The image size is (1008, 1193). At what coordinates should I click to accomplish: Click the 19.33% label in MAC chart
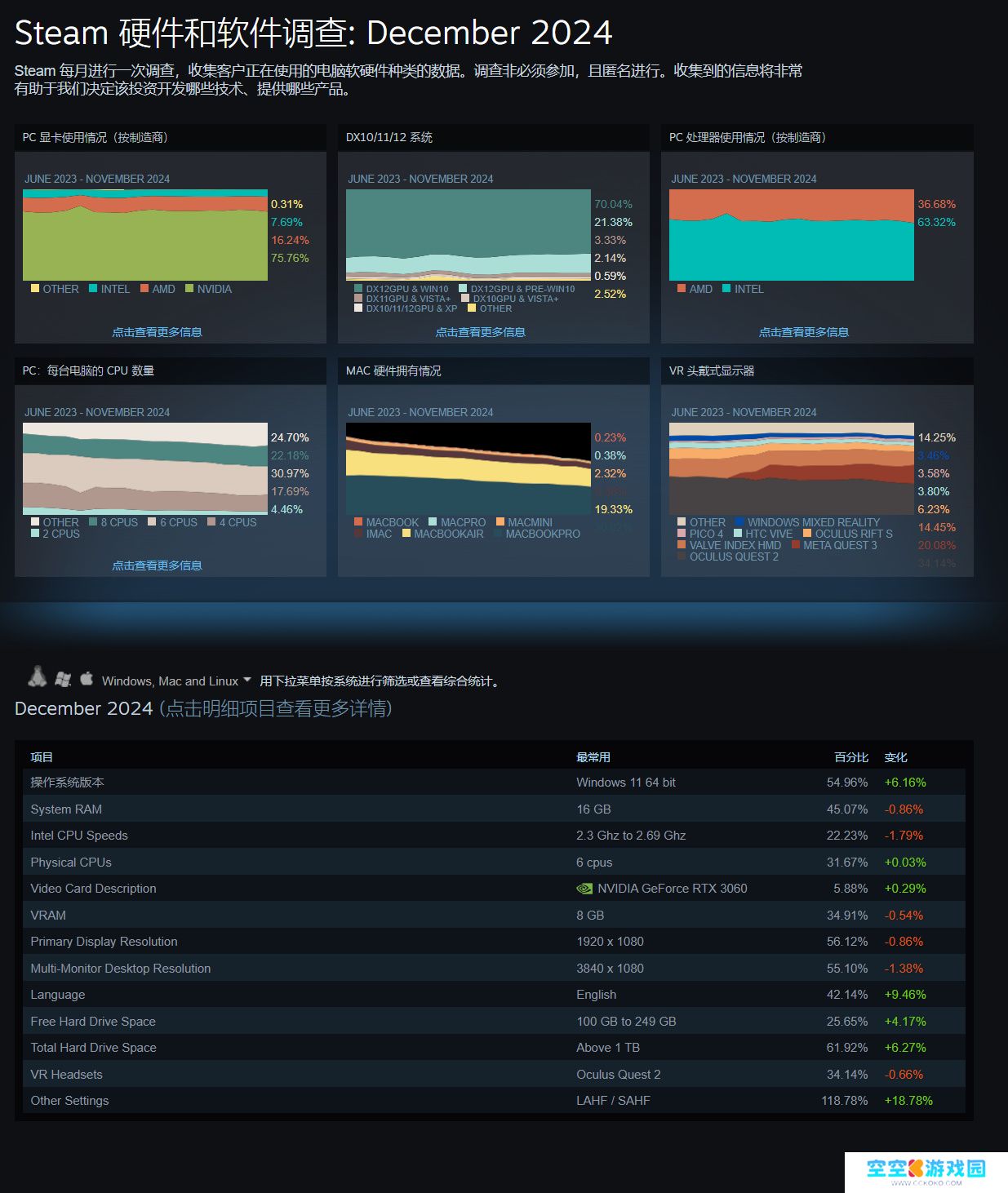(613, 509)
